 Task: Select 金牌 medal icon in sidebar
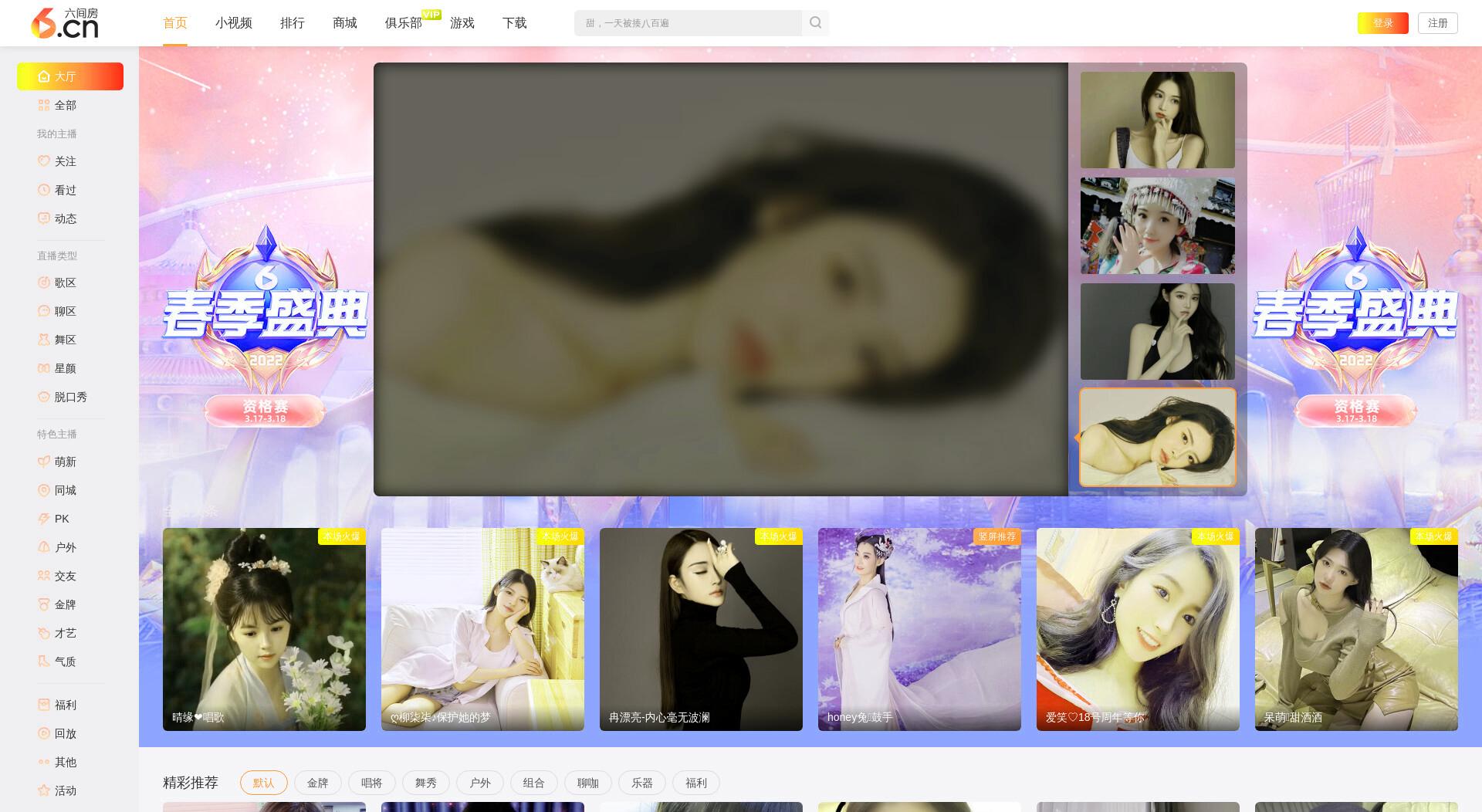tap(44, 604)
